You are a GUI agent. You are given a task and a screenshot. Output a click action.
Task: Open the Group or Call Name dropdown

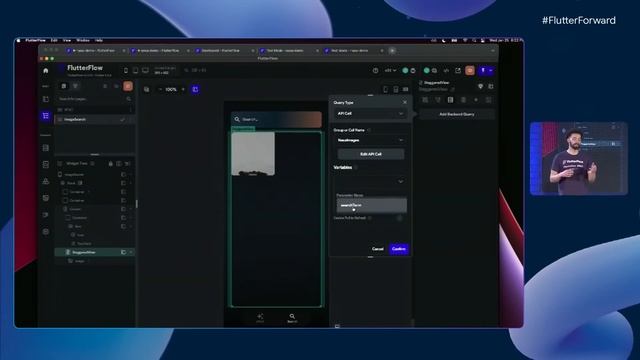(371, 140)
